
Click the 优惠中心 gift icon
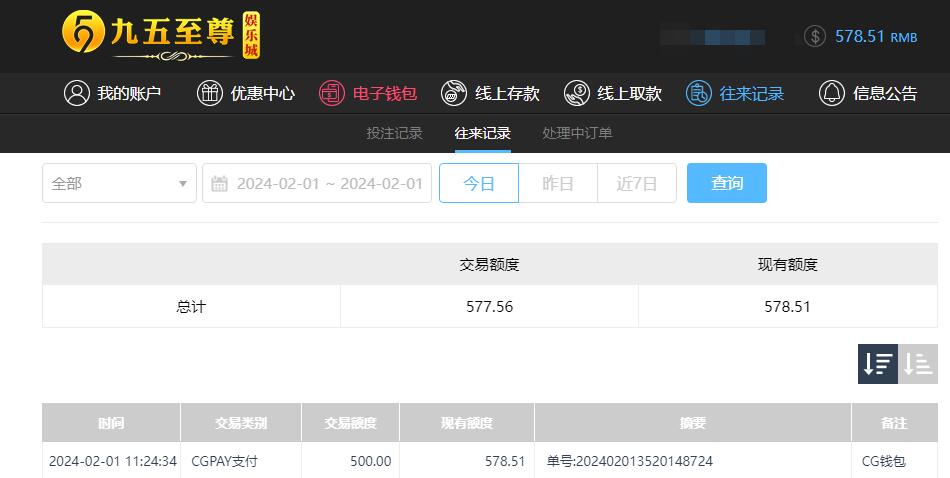[210, 93]
